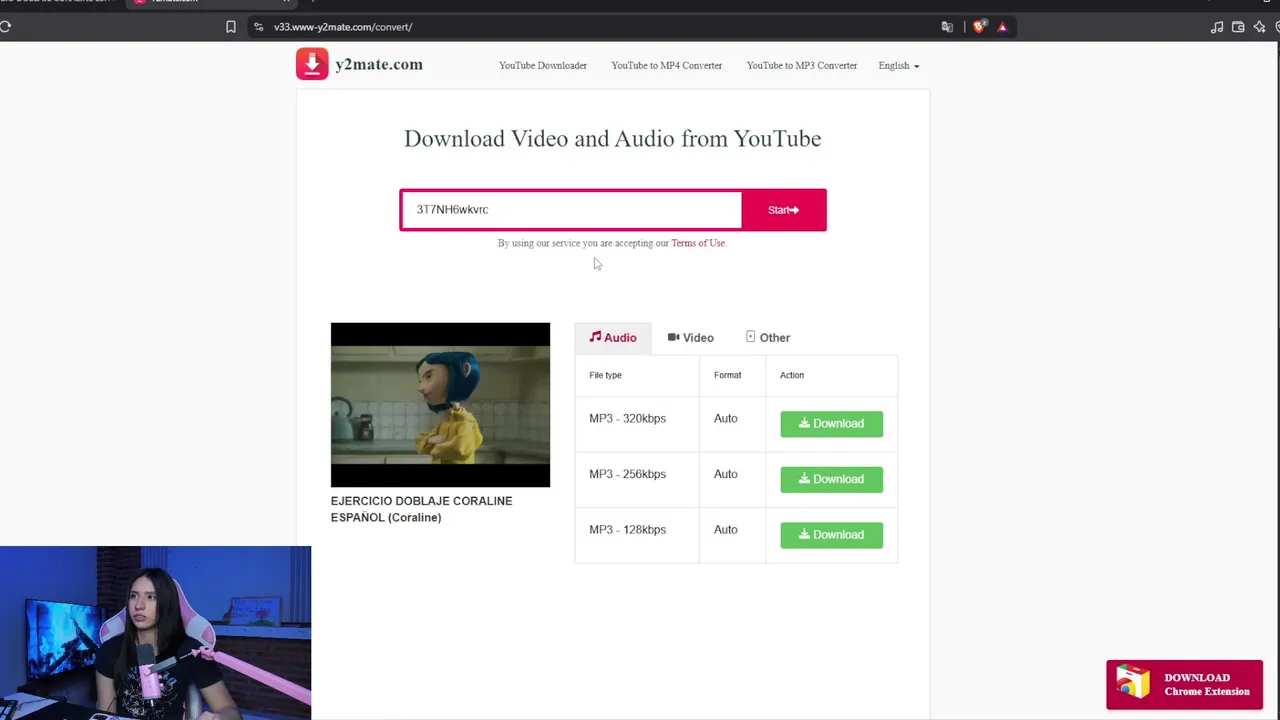Open site settings icon left of the URL

tap(259, 27)
